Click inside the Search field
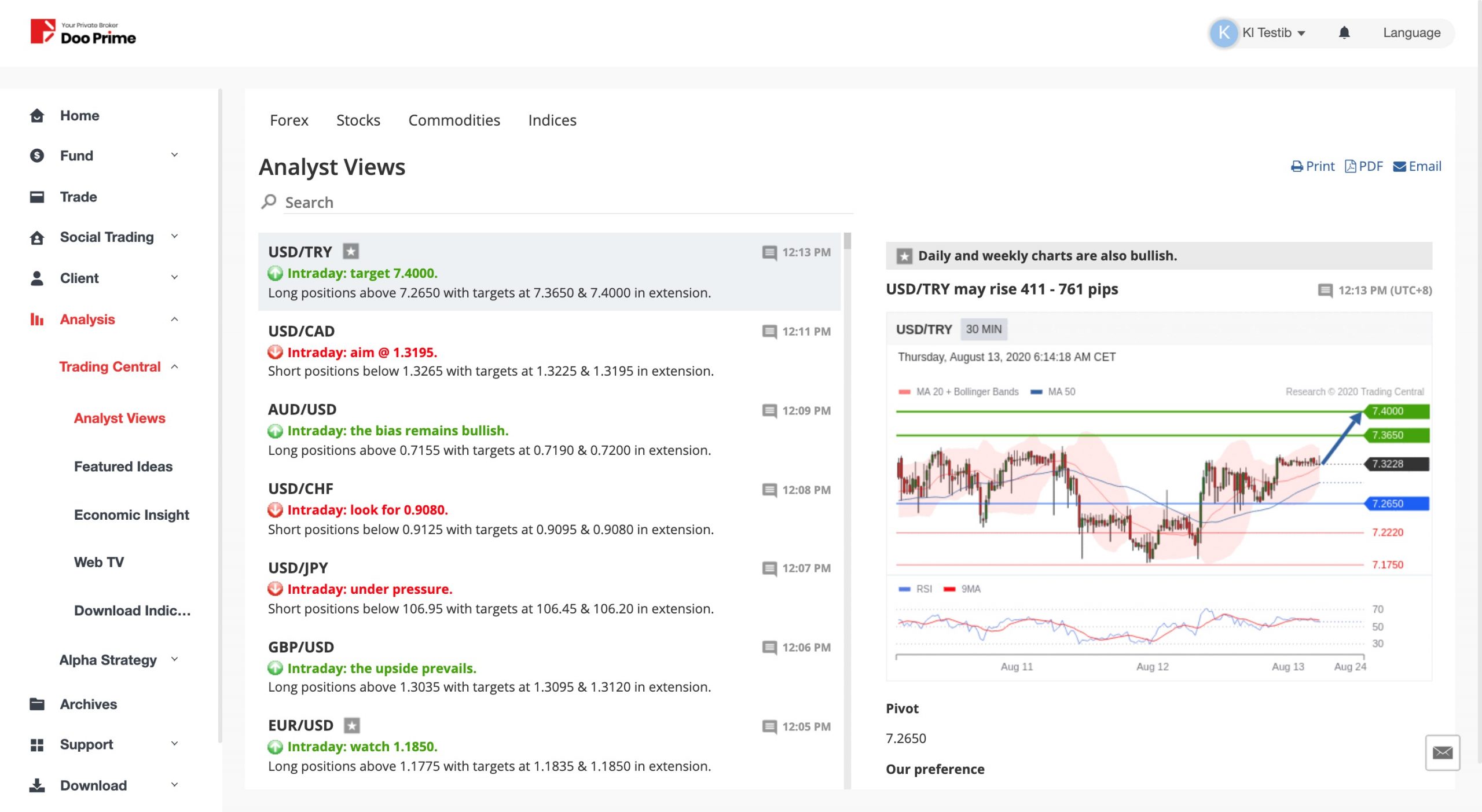The width and height of the screenshot is (1482, 812). [x=567, y=202]
